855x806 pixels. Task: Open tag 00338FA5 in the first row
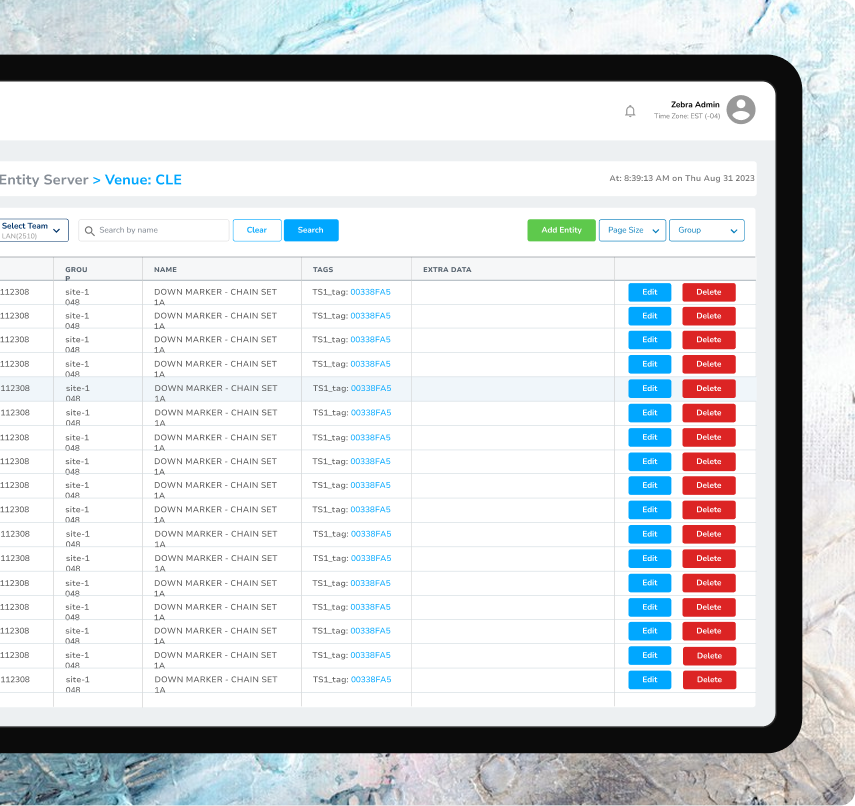(x=370, y=292)
